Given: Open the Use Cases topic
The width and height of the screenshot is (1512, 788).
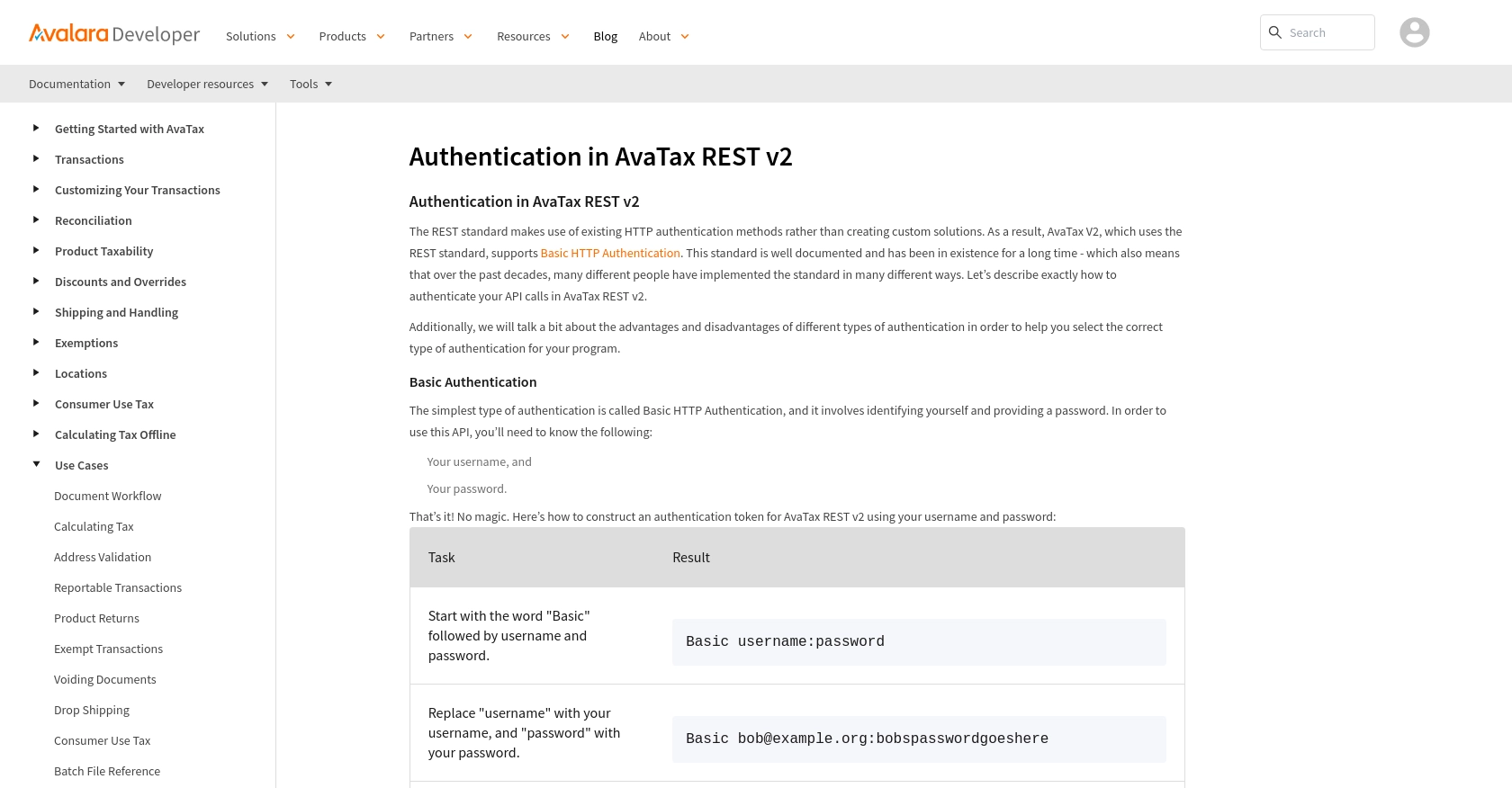Looking at the screenshot, I should [81, 465].
